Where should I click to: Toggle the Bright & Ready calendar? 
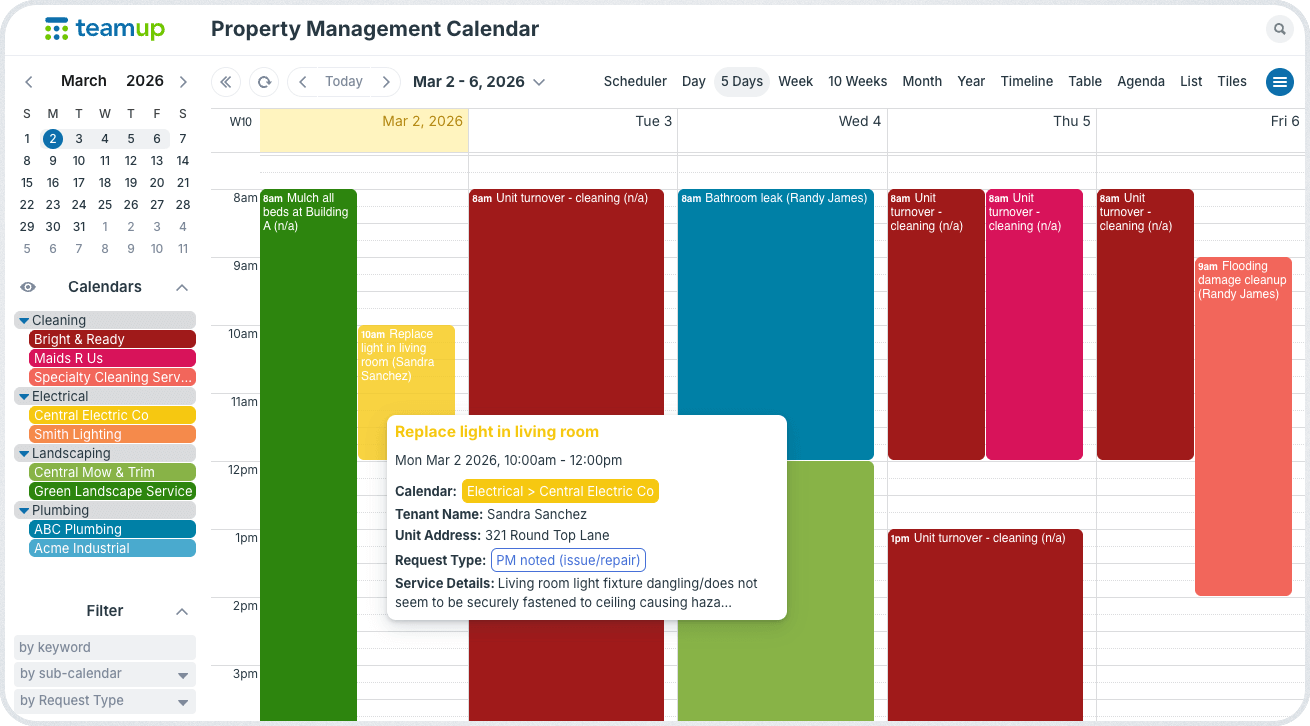pyautogui.click(x=112, y=339)
